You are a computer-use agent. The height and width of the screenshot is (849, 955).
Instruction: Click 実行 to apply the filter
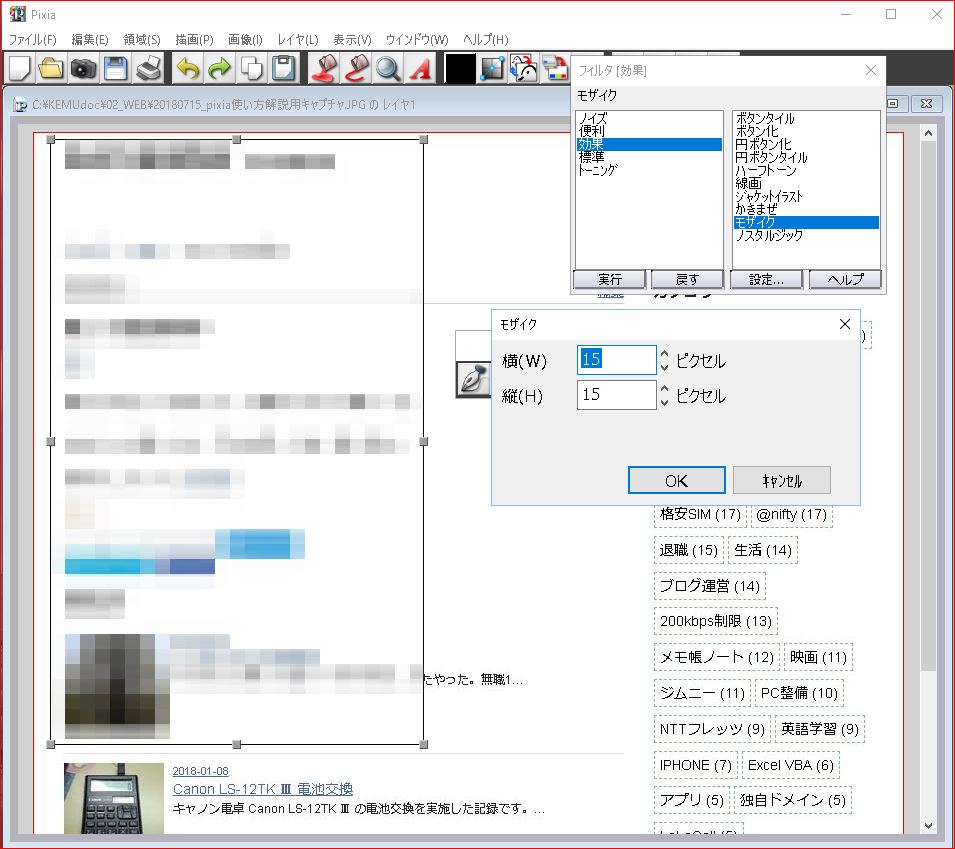[609, 279]
